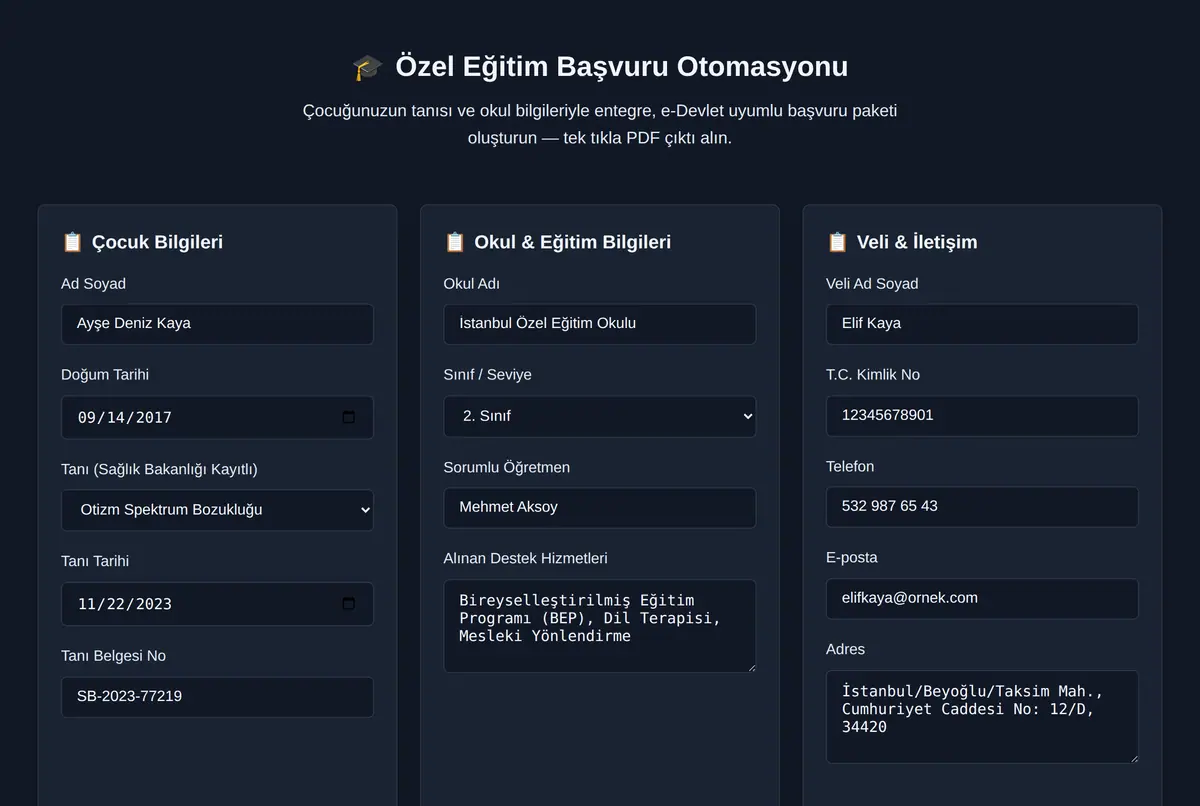Click the Özel Eğitim Başvuru Otomasyonu heading
Image resolution: width=1200 pixels, height=806 pixels.
click(621, 67)
